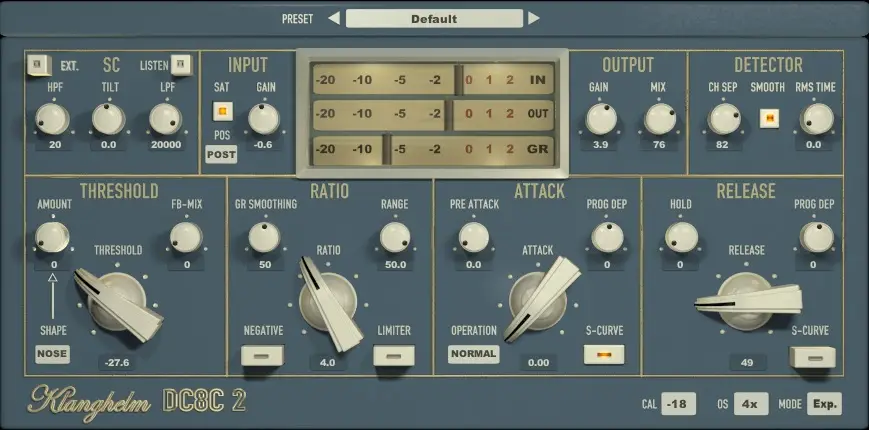Toggle the Release S-CURVE switch
Image resolution: width=869 pixels, height=430 pixels.
click(812, 357)
